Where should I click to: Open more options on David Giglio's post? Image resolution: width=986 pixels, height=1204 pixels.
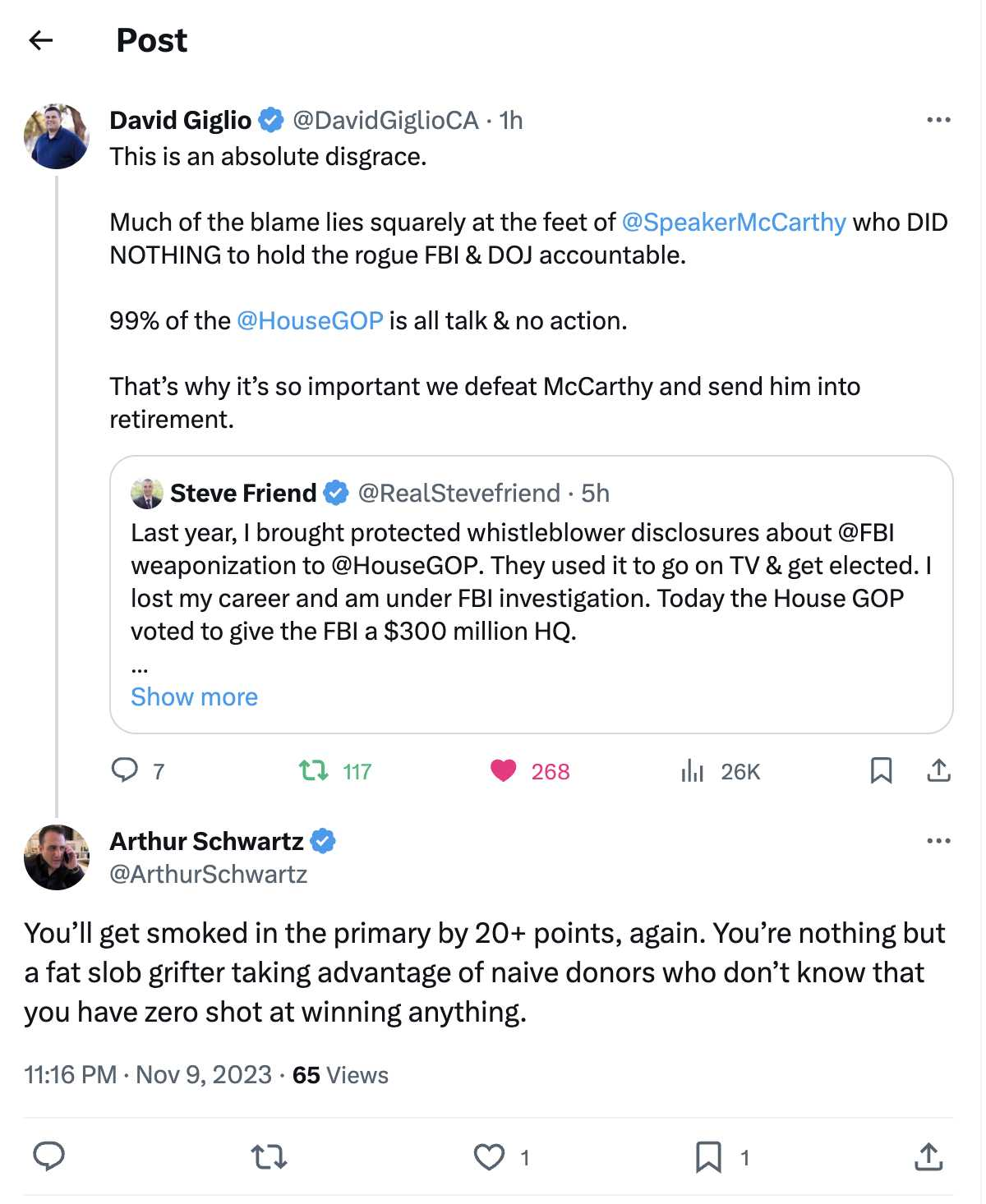tap(938, 120)
